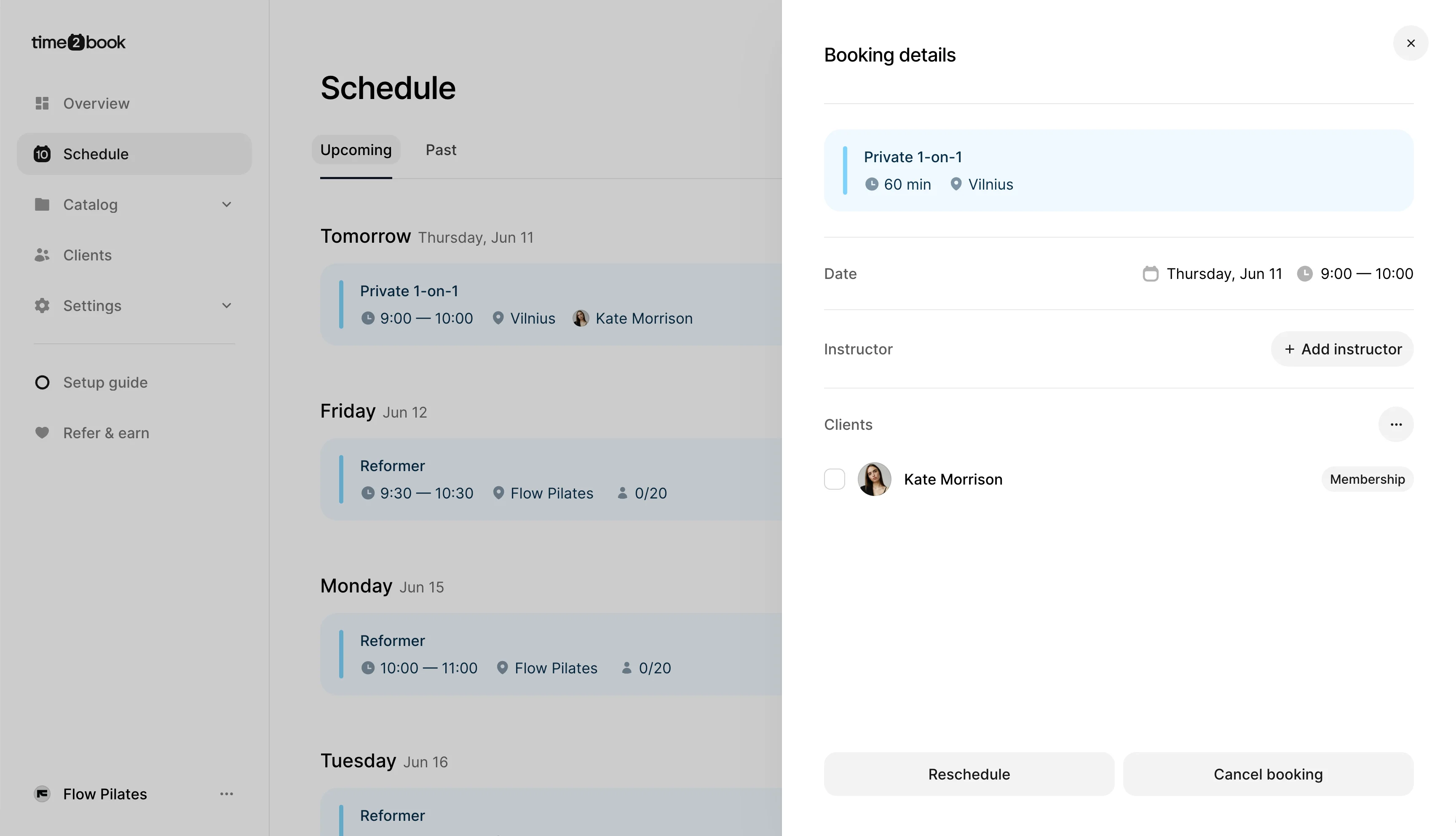This screenshot has height=836, width=1456.
Task: Click the Schedule calendar icon
Action: 42,154
